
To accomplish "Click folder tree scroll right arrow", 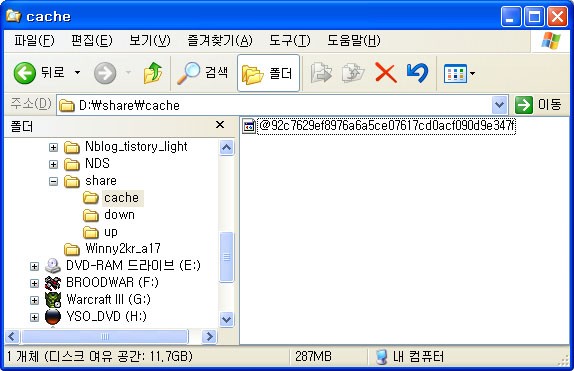I will [x=210, y=336].
